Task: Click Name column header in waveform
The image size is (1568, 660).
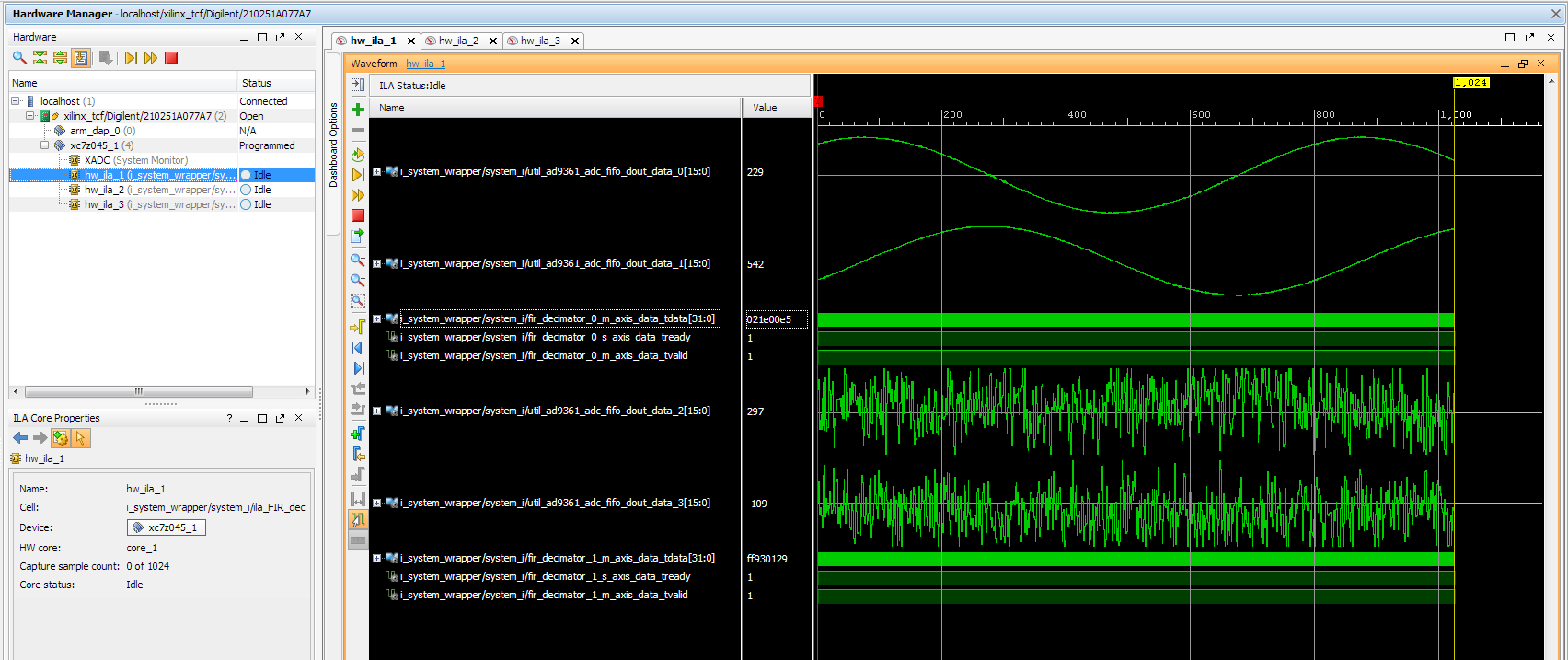Action: pos(556,108)
